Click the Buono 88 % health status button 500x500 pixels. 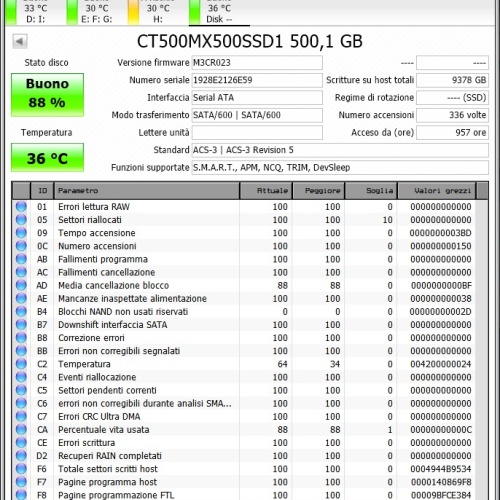pyautogui.click(x=47, y=95)
